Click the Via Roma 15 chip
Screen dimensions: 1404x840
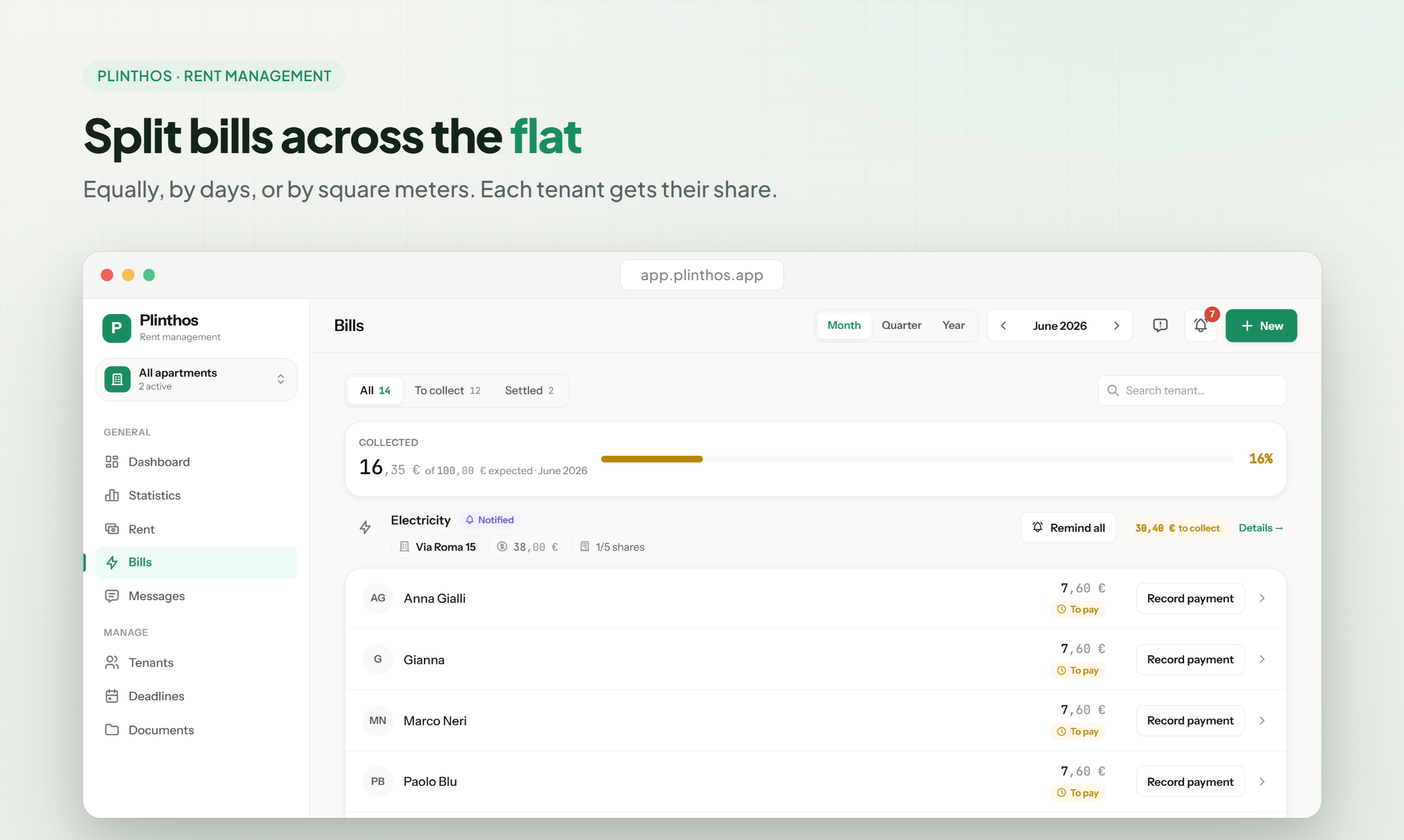(x=437, y=547)
